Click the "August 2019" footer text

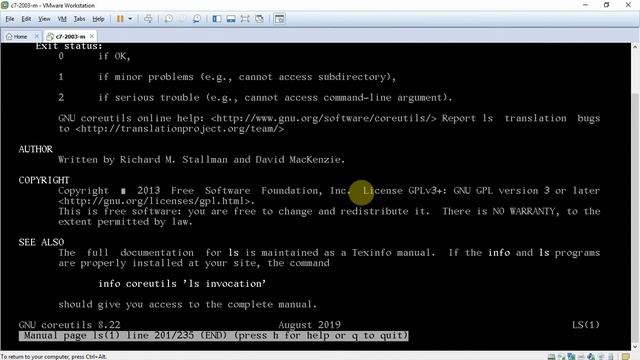(x=309, y=325)
